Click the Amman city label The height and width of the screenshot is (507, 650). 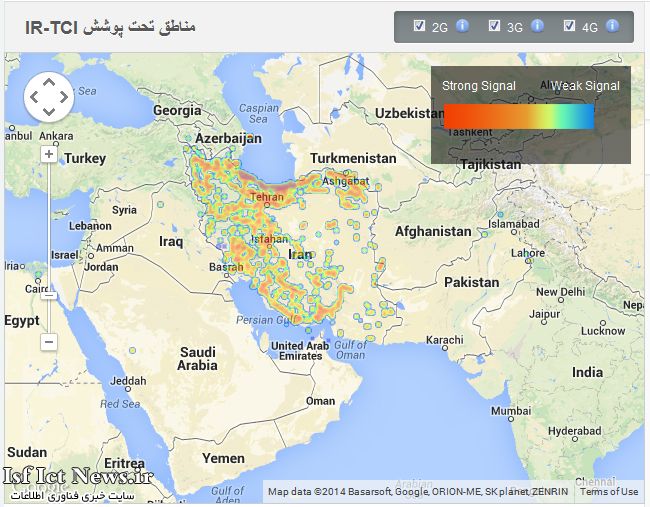click(115, 248)
